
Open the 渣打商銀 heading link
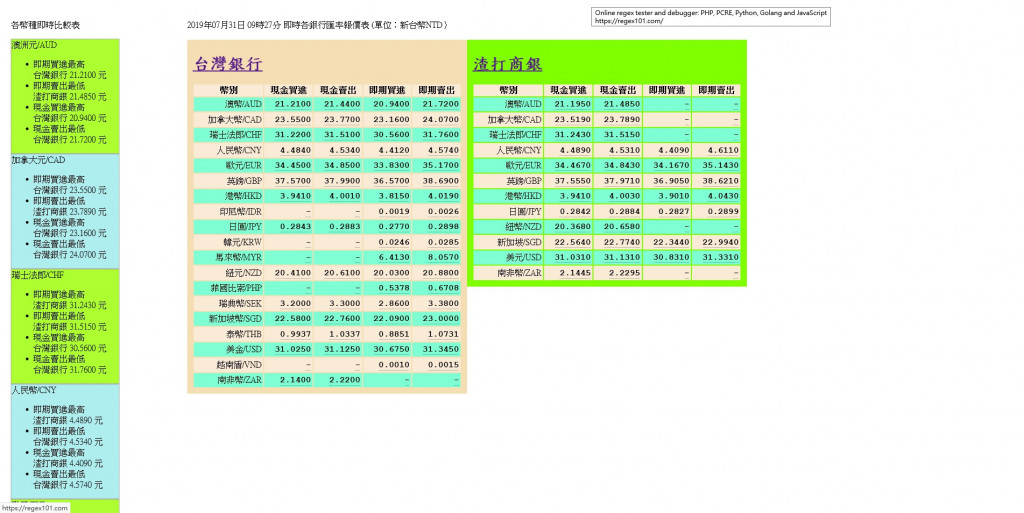tap(507, 64)
